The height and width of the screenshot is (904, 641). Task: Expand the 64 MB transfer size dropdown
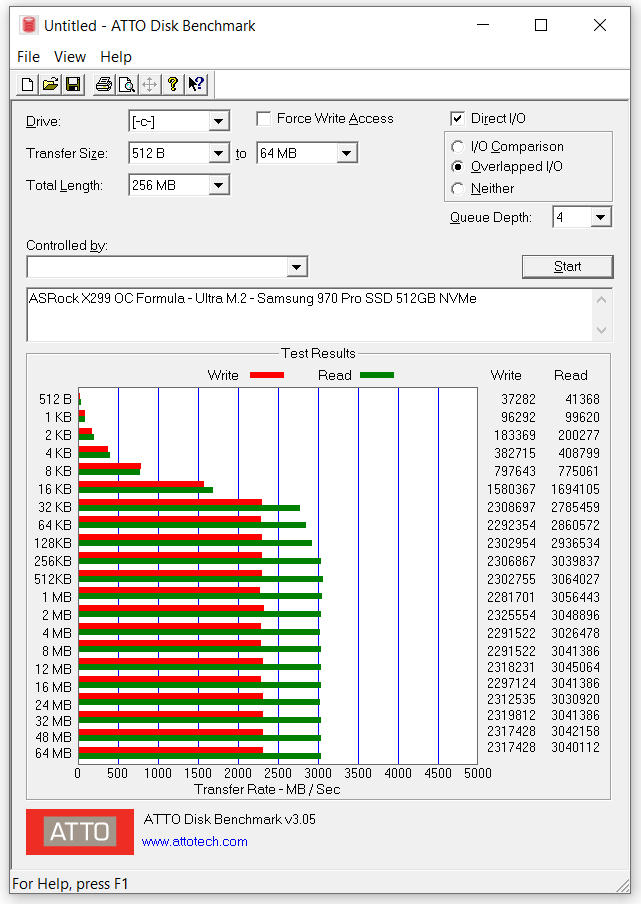pyautogui.click(x=346, y=153)
